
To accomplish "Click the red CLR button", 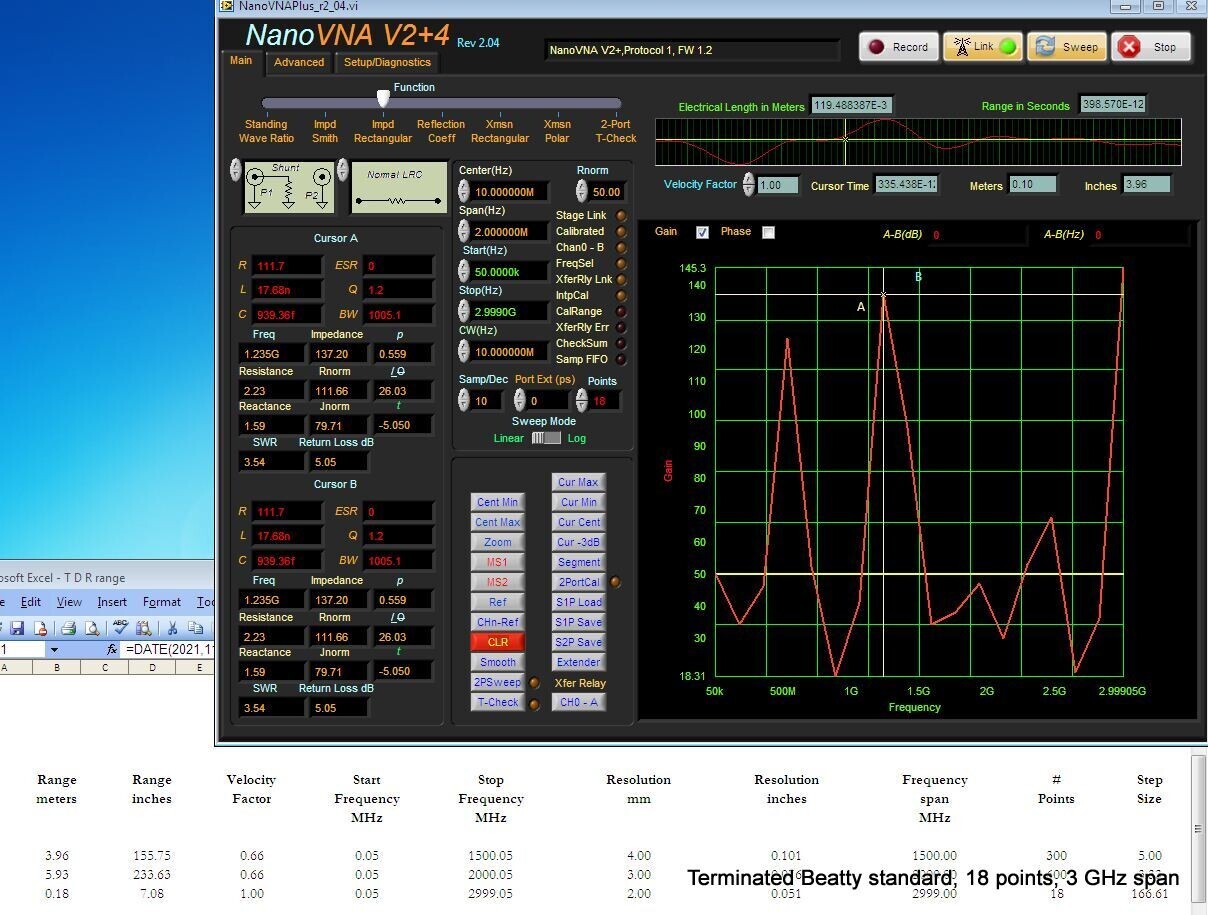I will tap(497, 642).
